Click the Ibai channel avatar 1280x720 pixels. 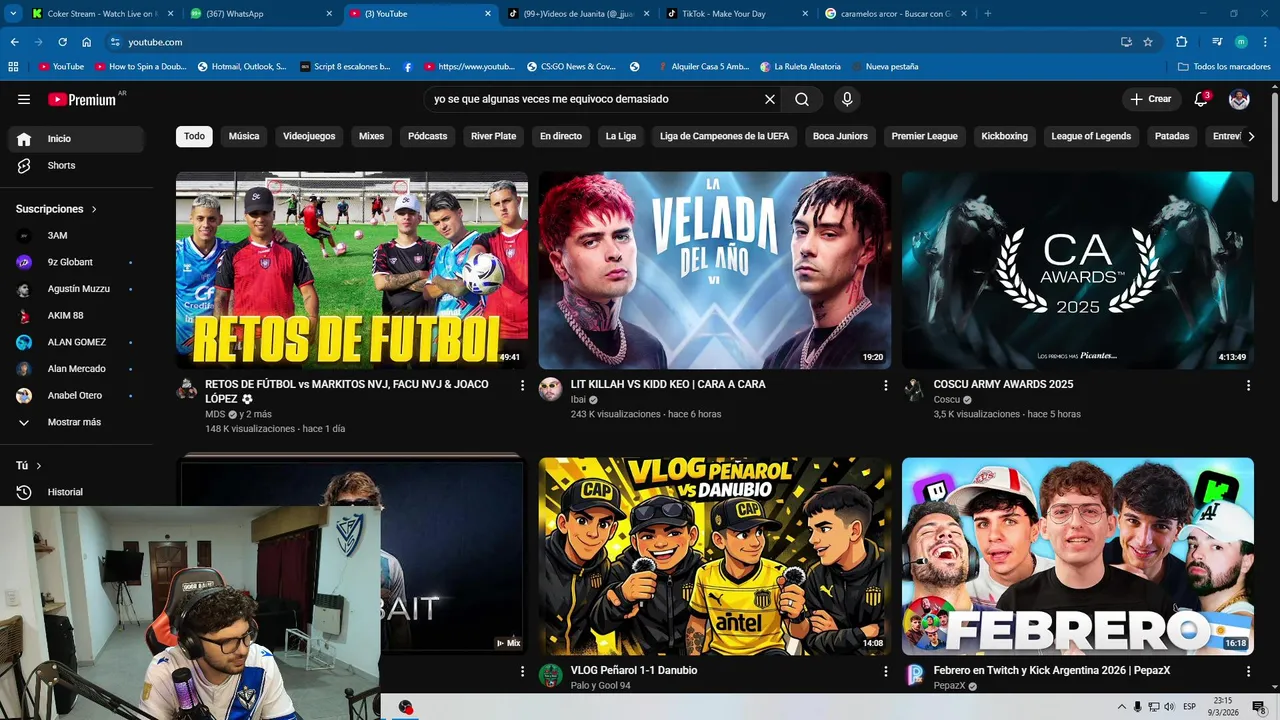click(x=551, y=390)
